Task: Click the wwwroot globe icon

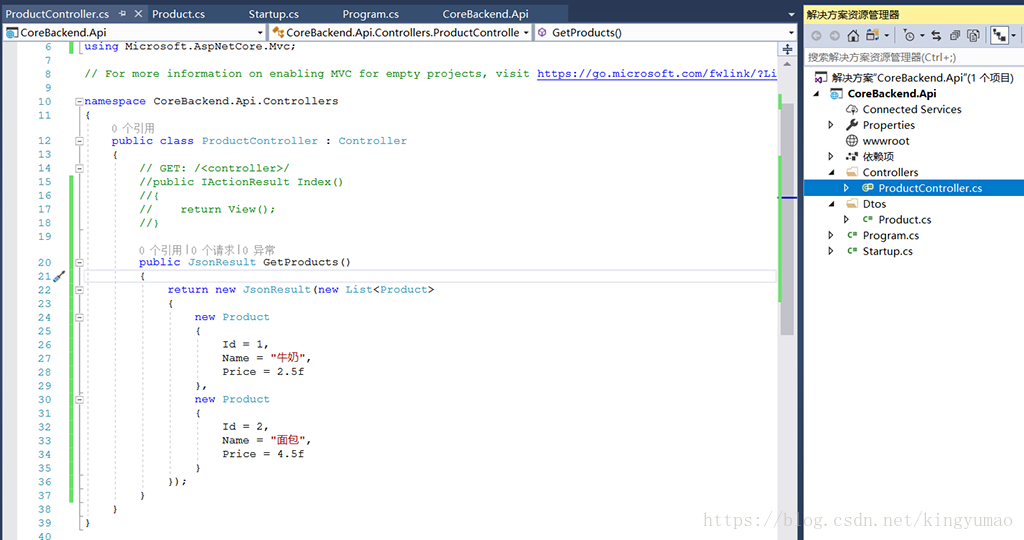Action: coord(852,140)
